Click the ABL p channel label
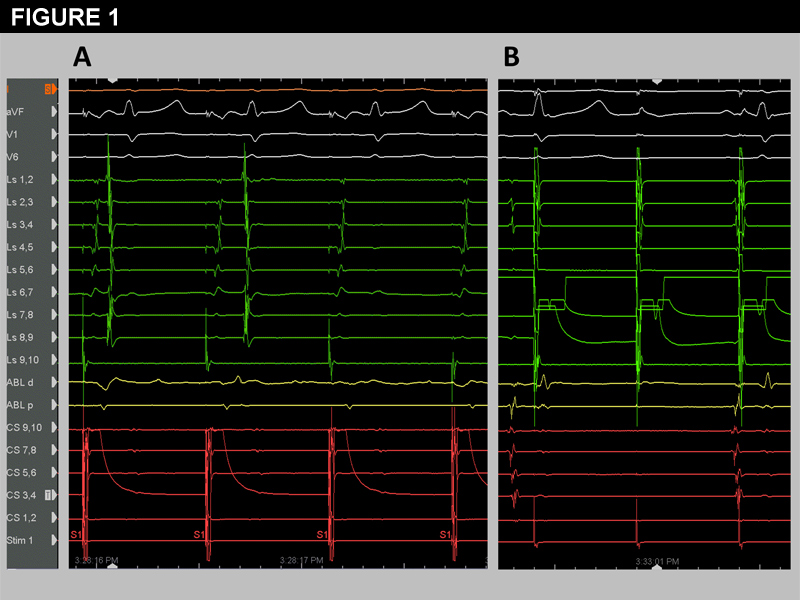800x600 pixels. pyautogui.click(x=20, y=405)
